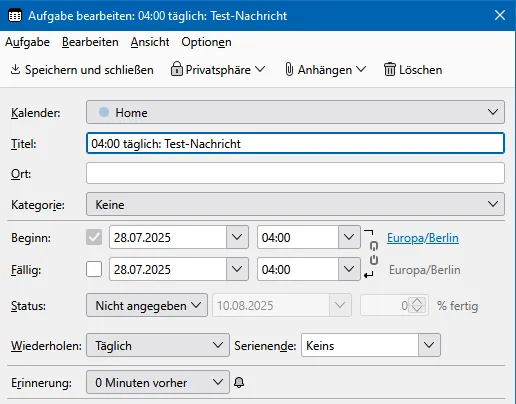Image resolution: width=516 pixels, height=404 pixels.
Task: Click the Europa/Berlin timezone link for Beginn
Action: click(x=423, y=238)
